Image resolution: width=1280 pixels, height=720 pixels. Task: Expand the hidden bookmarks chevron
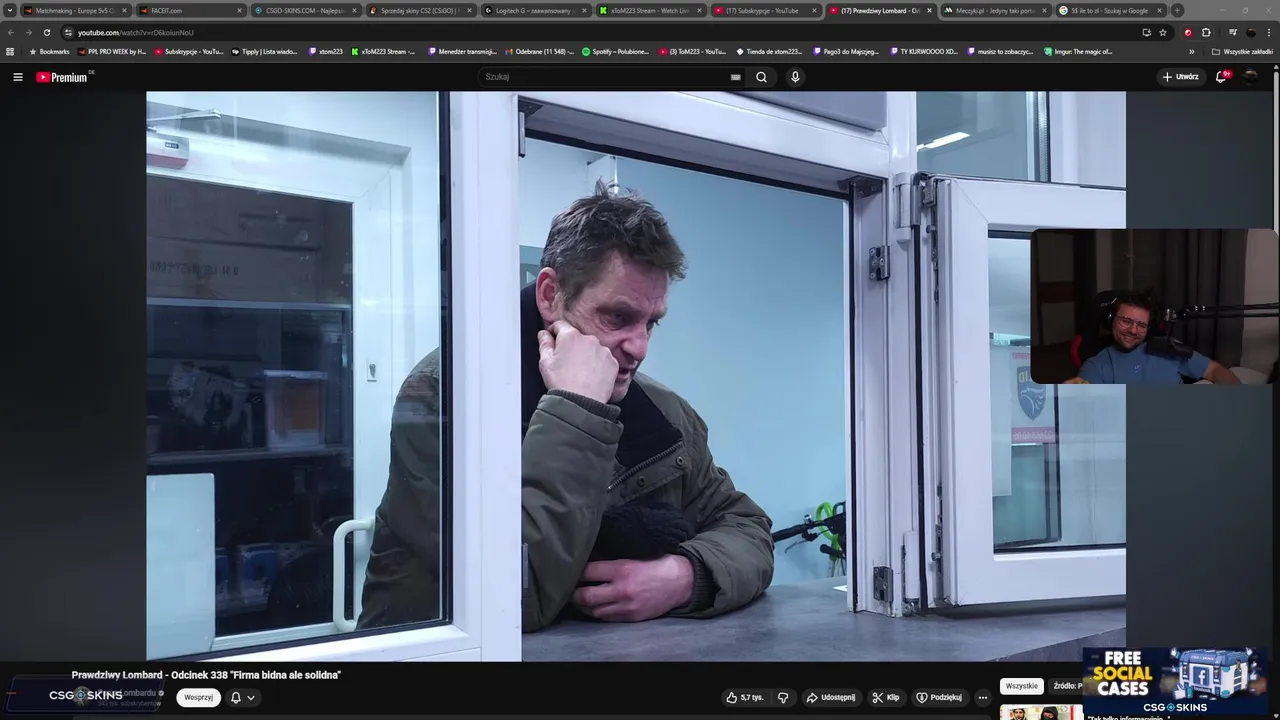click(1191, 51)
